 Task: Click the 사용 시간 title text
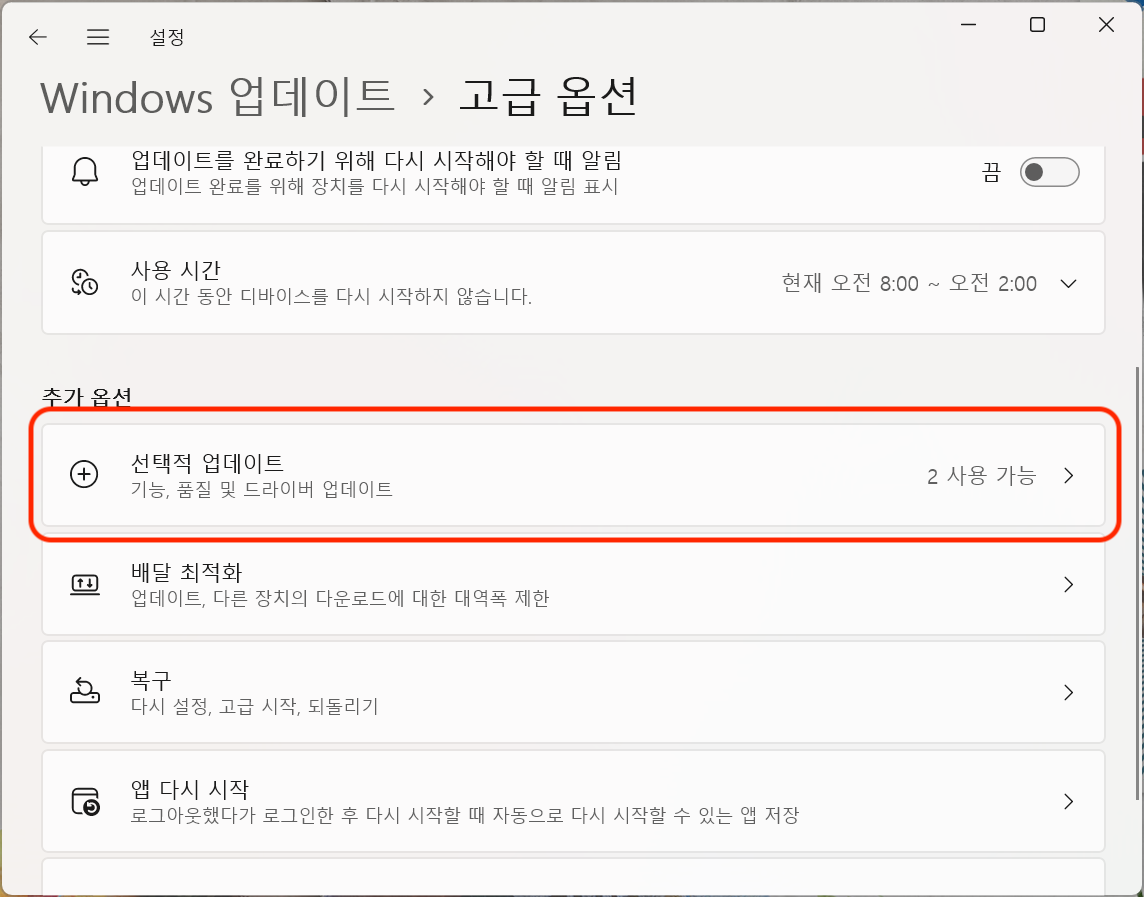pos(175,270)
